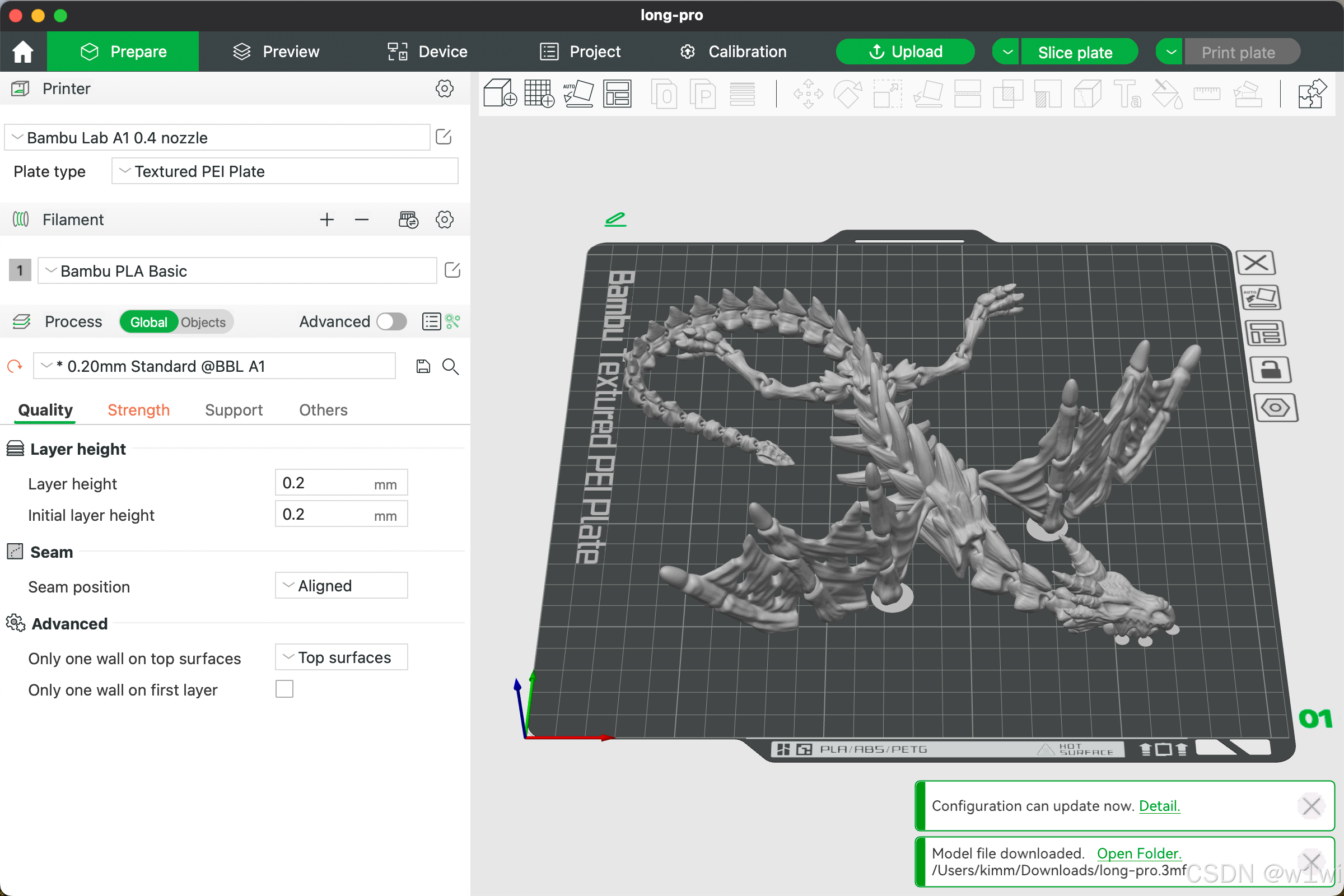Check Only one wall on first layer
1344x896 pixels.
[284, 689]
